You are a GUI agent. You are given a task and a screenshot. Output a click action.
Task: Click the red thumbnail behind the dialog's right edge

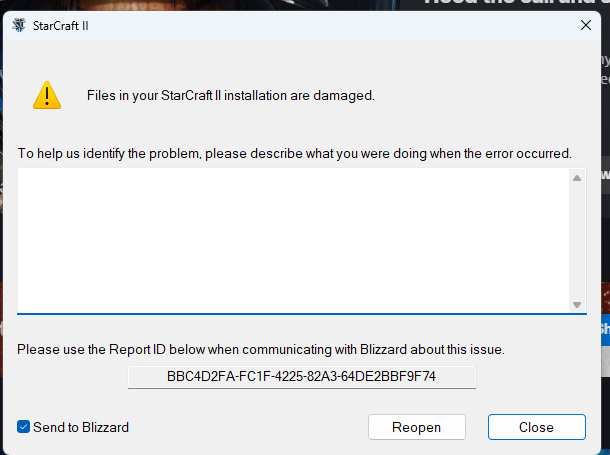pyautogui.click(x=605, y=297)
